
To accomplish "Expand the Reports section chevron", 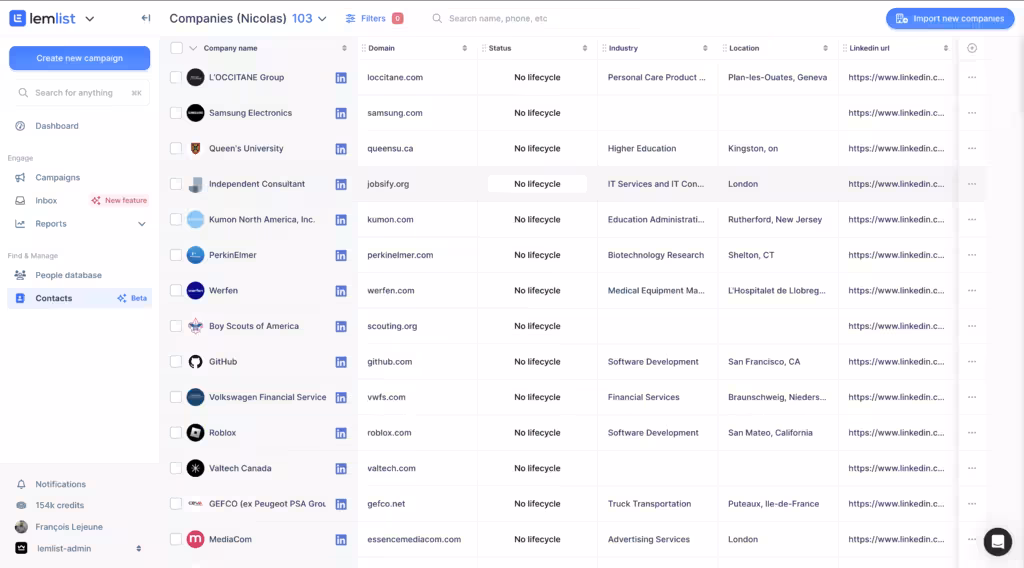I will click(142, 224).
